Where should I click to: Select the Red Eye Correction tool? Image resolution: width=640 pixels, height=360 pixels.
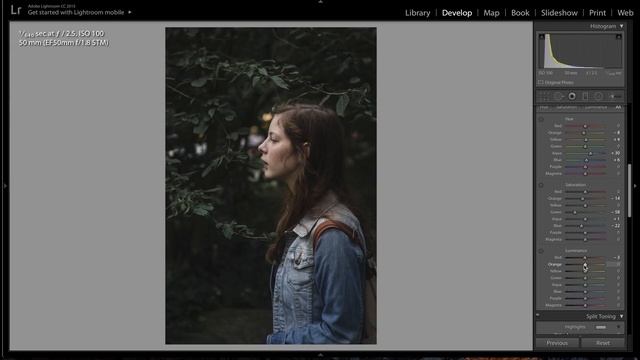click(572, 96)
